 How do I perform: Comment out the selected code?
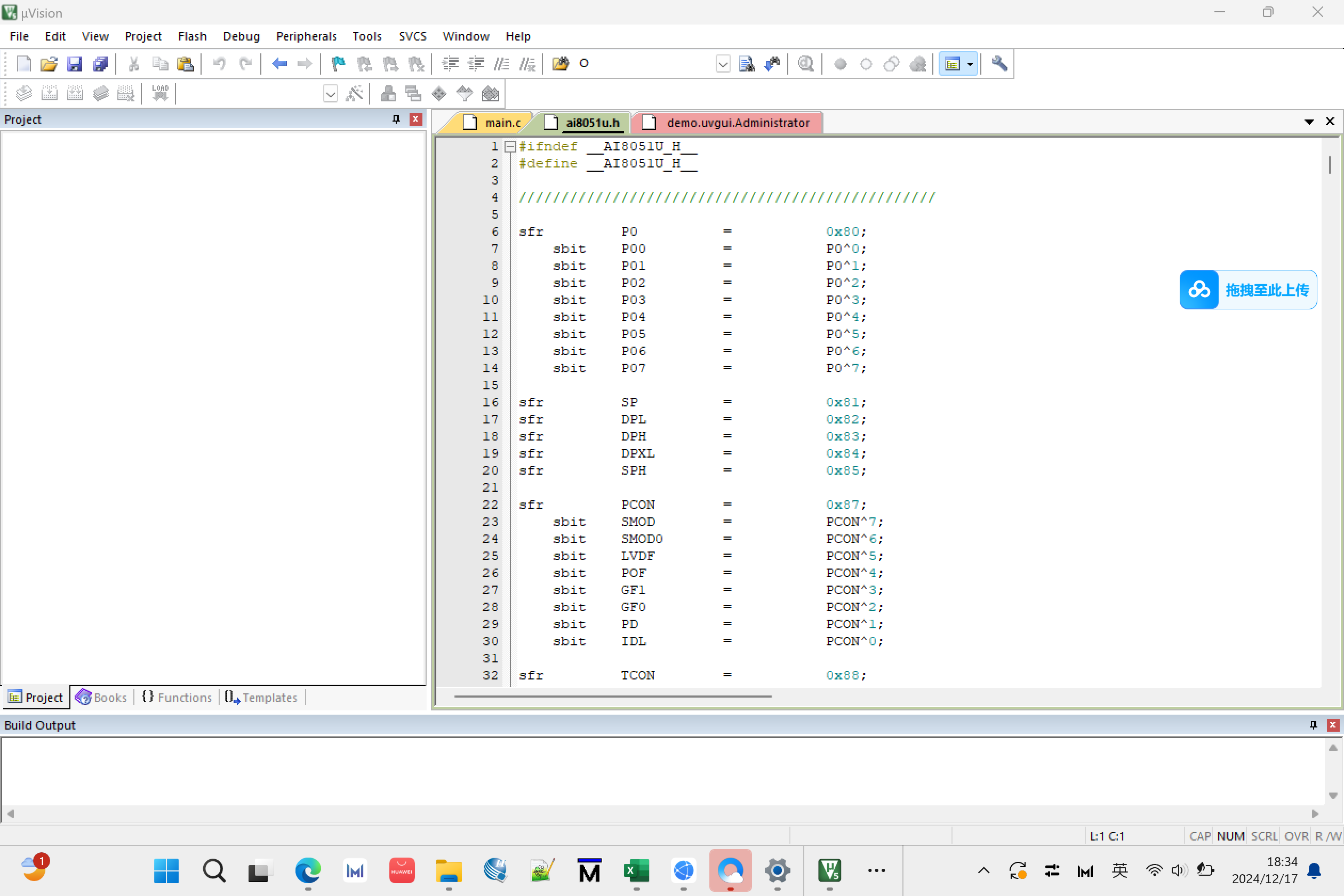(x=502, y=63)
